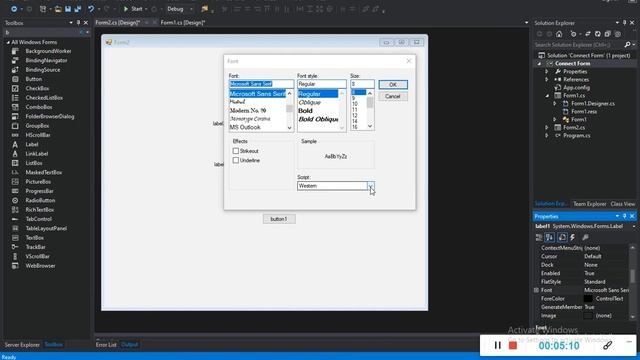
Task: Open the Script dropdown in Font dialog
Action: tap(371, 186)
